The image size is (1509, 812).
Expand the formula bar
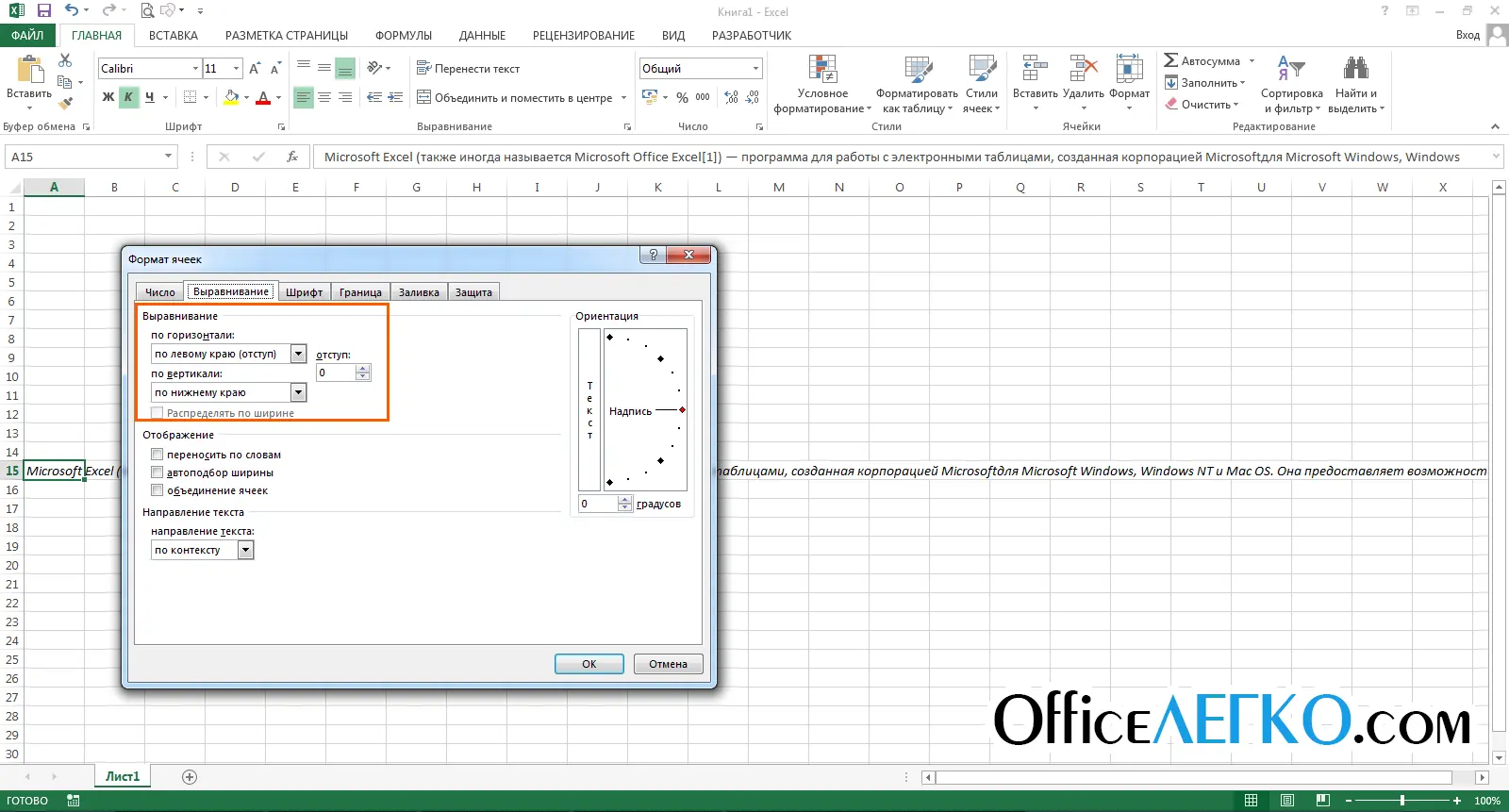click(1496, 157)
